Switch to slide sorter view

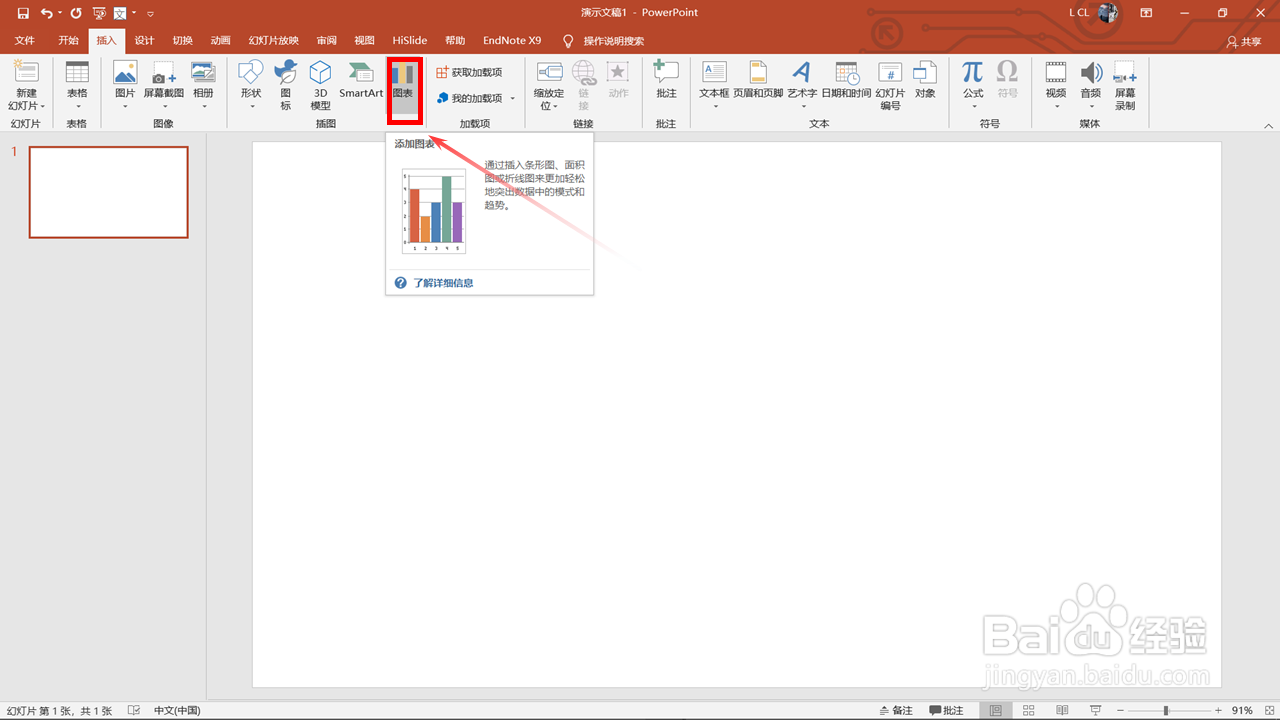(x=1029, y=710)
